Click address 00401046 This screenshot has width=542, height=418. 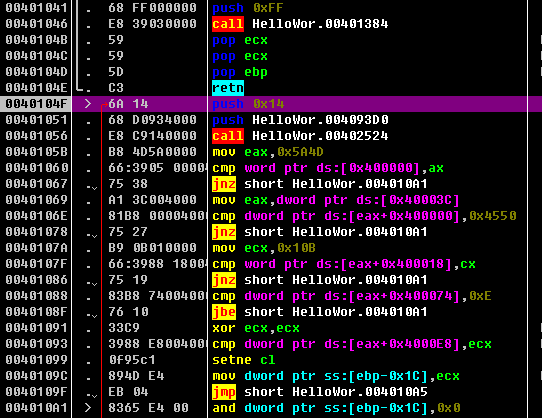[x=36, y=24]
